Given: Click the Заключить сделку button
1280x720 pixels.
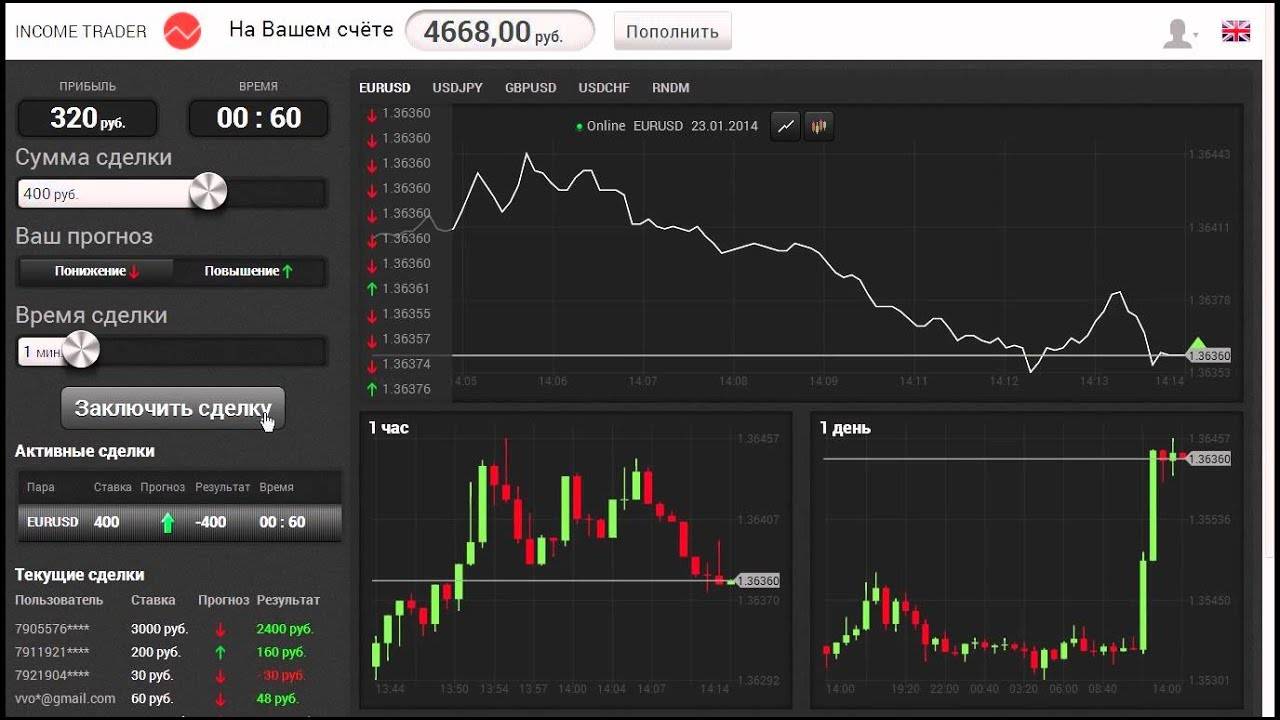Looking at the screenshot, I should [x=173, y=408].
